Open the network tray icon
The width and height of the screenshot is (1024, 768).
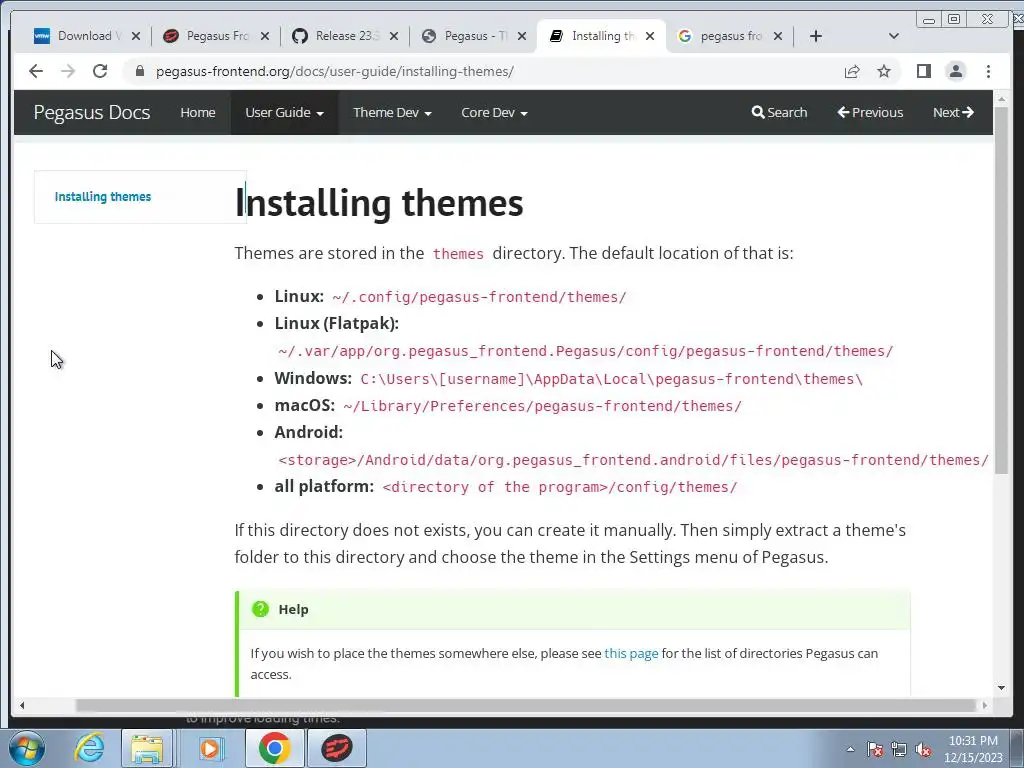click(899, 749)
